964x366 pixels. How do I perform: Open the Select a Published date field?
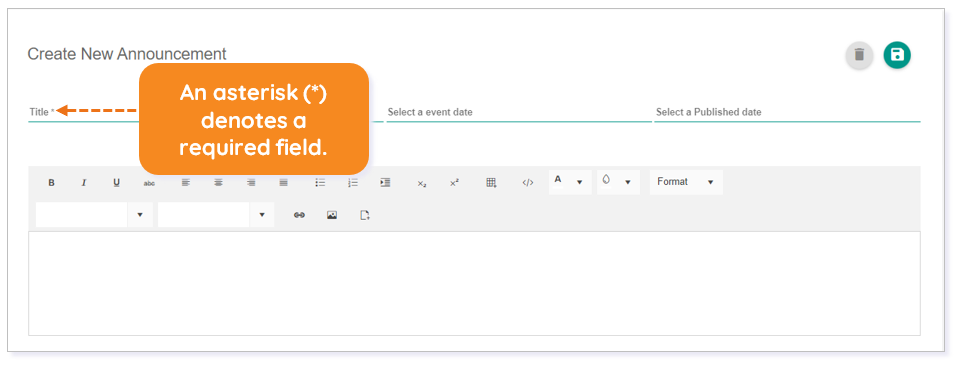pyautogui.click(x=787, y=113)
